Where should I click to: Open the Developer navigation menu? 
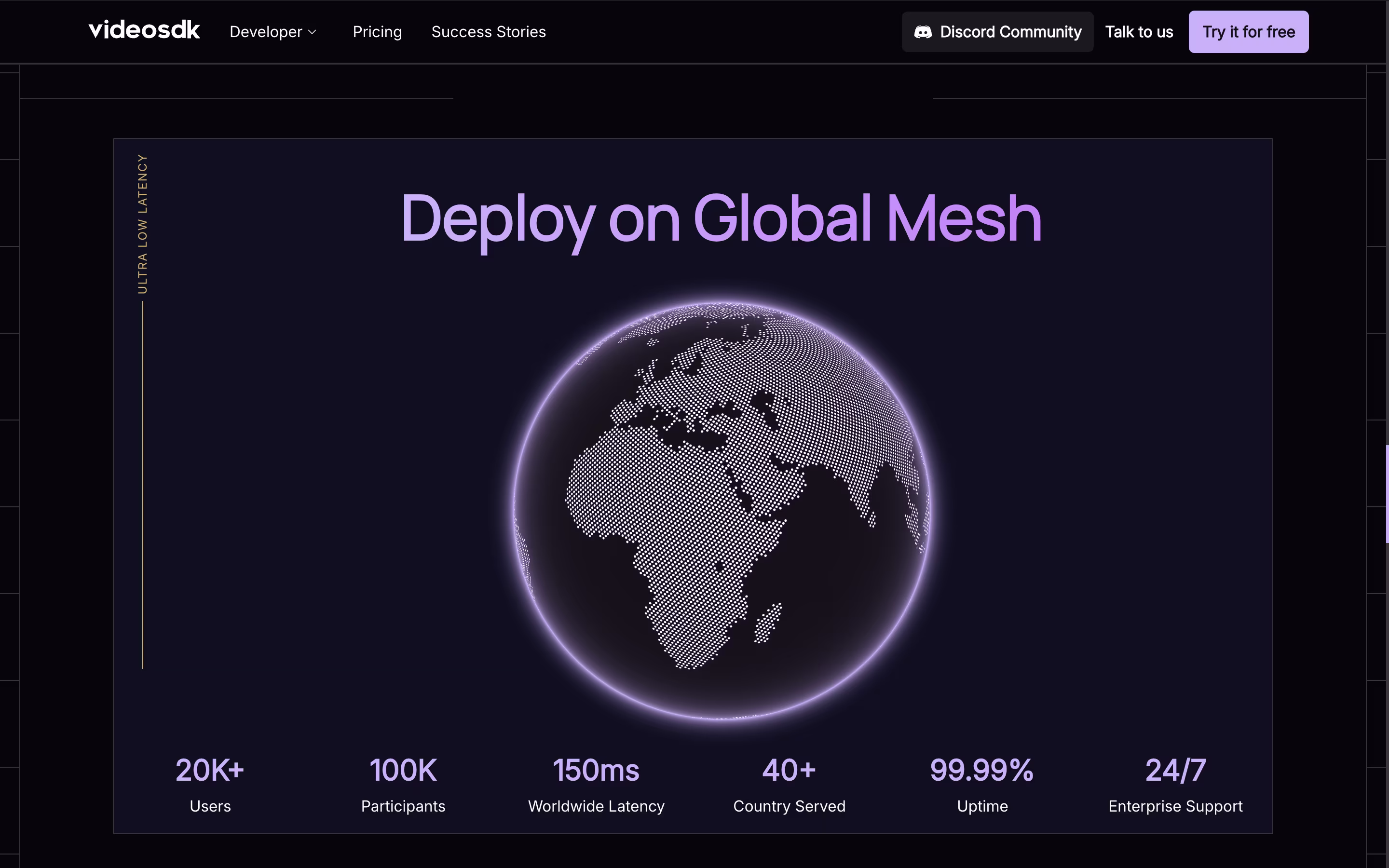266,32
